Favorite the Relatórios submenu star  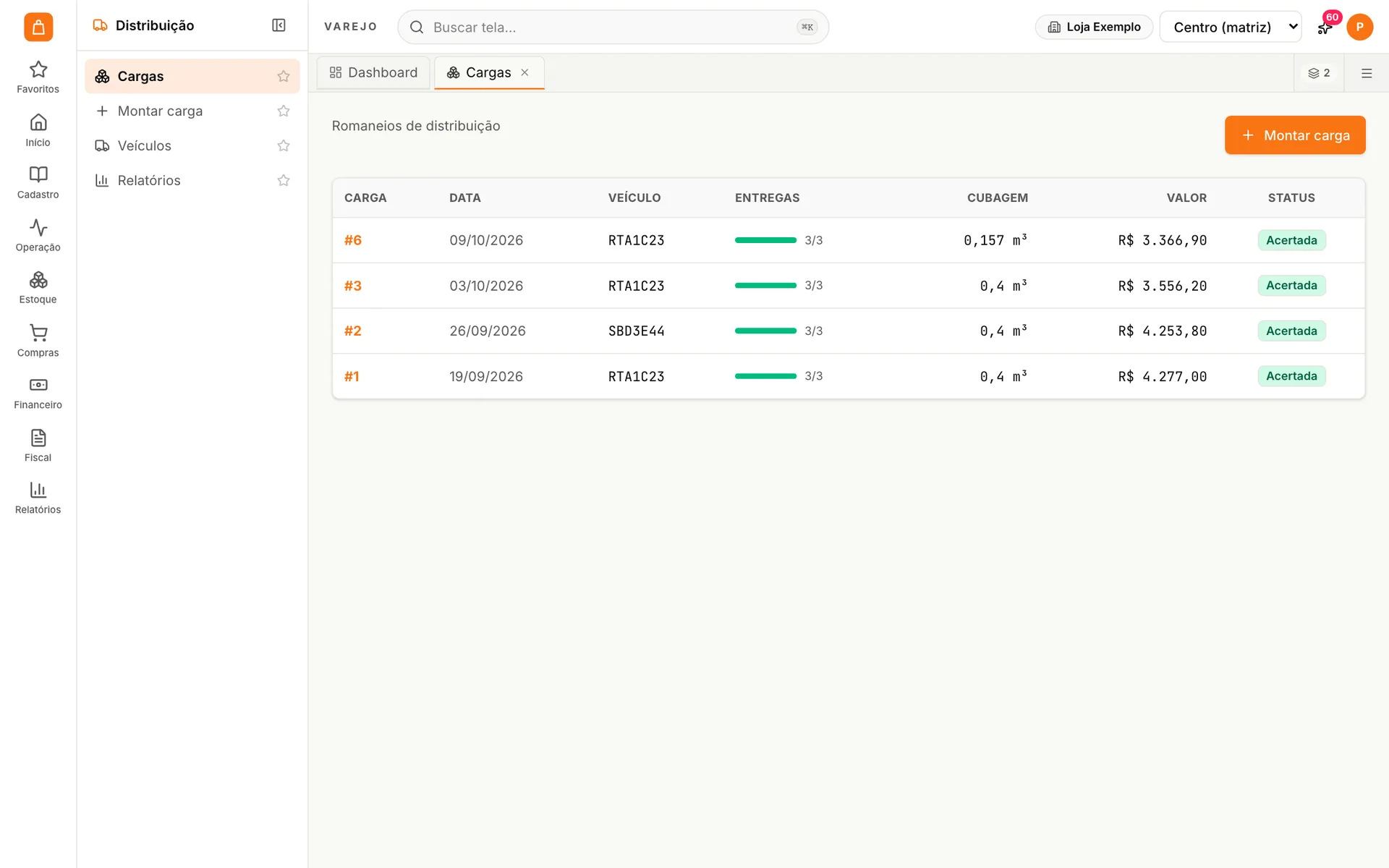pyautogui.click(x=284, y=180)
